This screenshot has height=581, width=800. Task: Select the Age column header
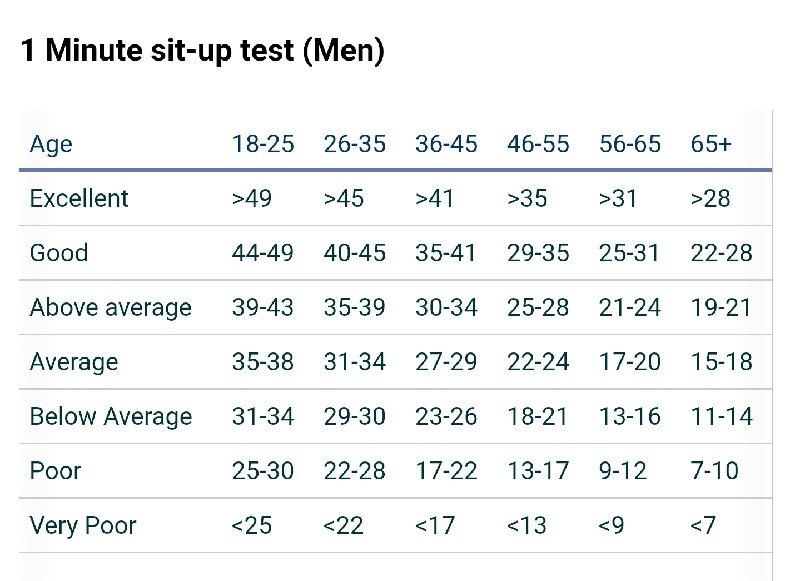(51, 144)
